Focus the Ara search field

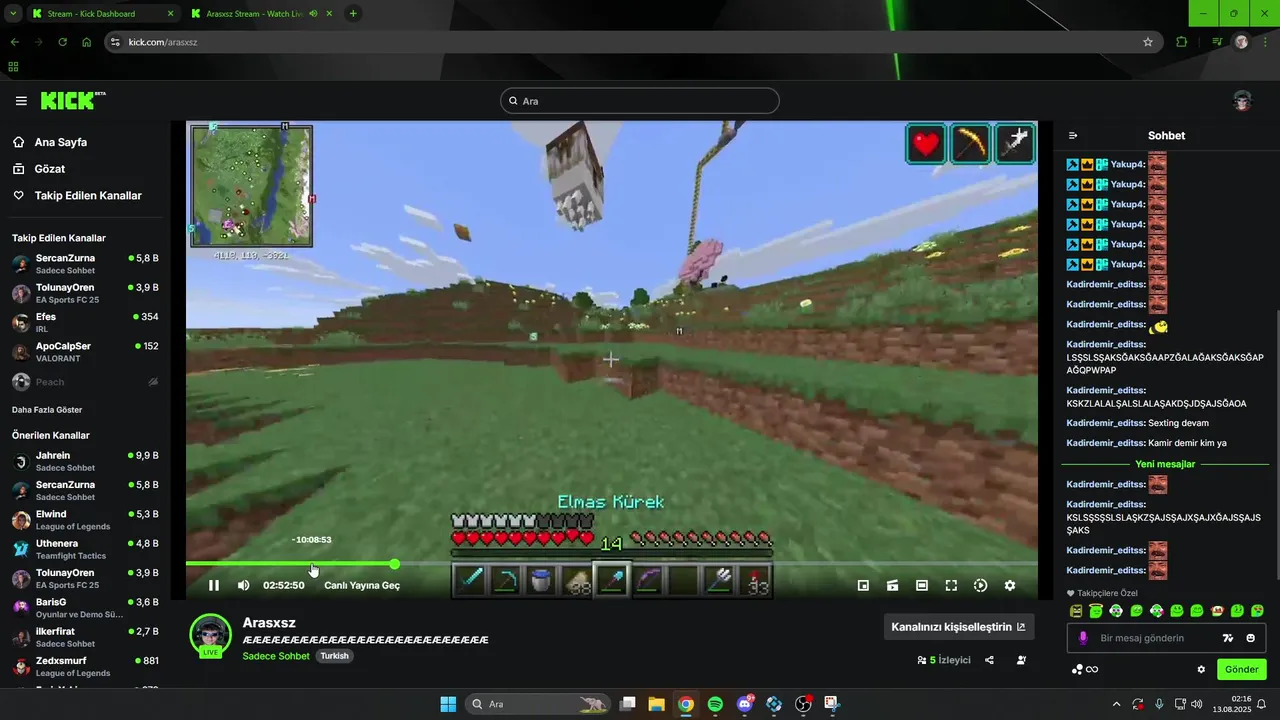[x=640, y=101]
